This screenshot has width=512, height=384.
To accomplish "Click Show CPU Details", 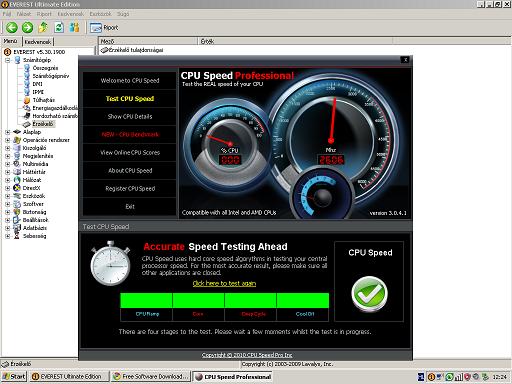I will click(x=130, y=117).
